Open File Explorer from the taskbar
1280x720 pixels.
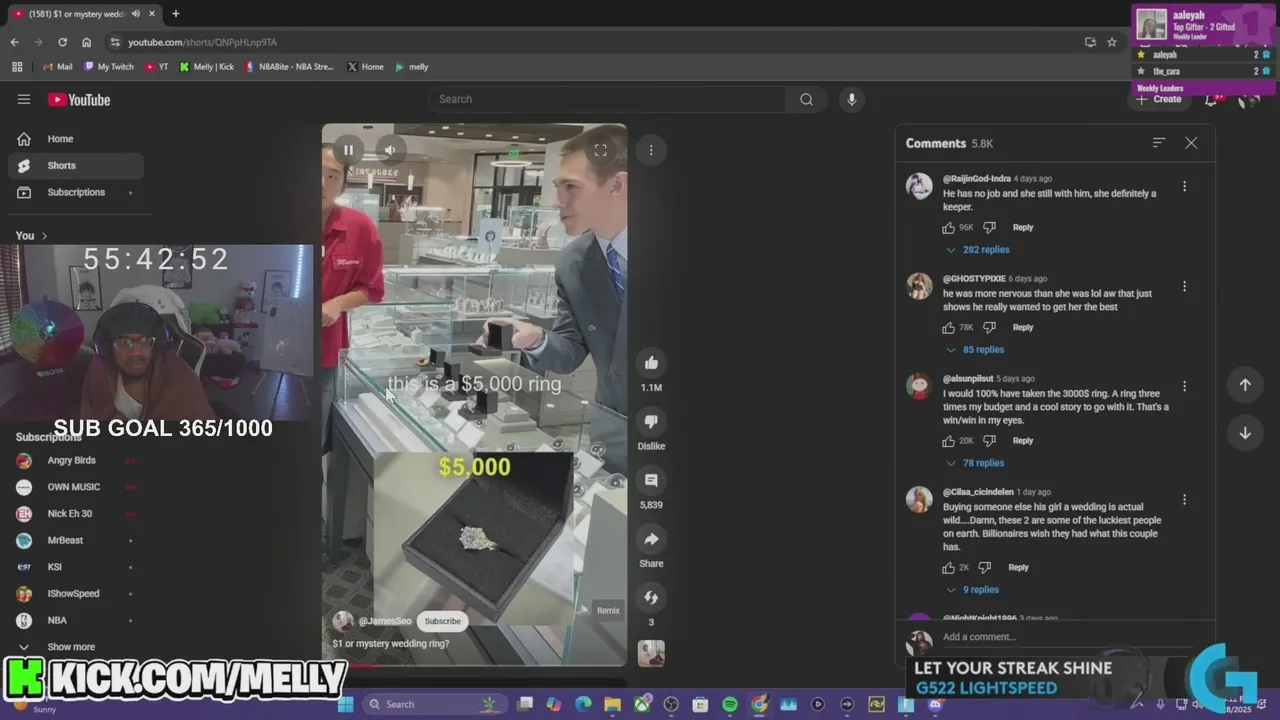[x=612, y=704]
